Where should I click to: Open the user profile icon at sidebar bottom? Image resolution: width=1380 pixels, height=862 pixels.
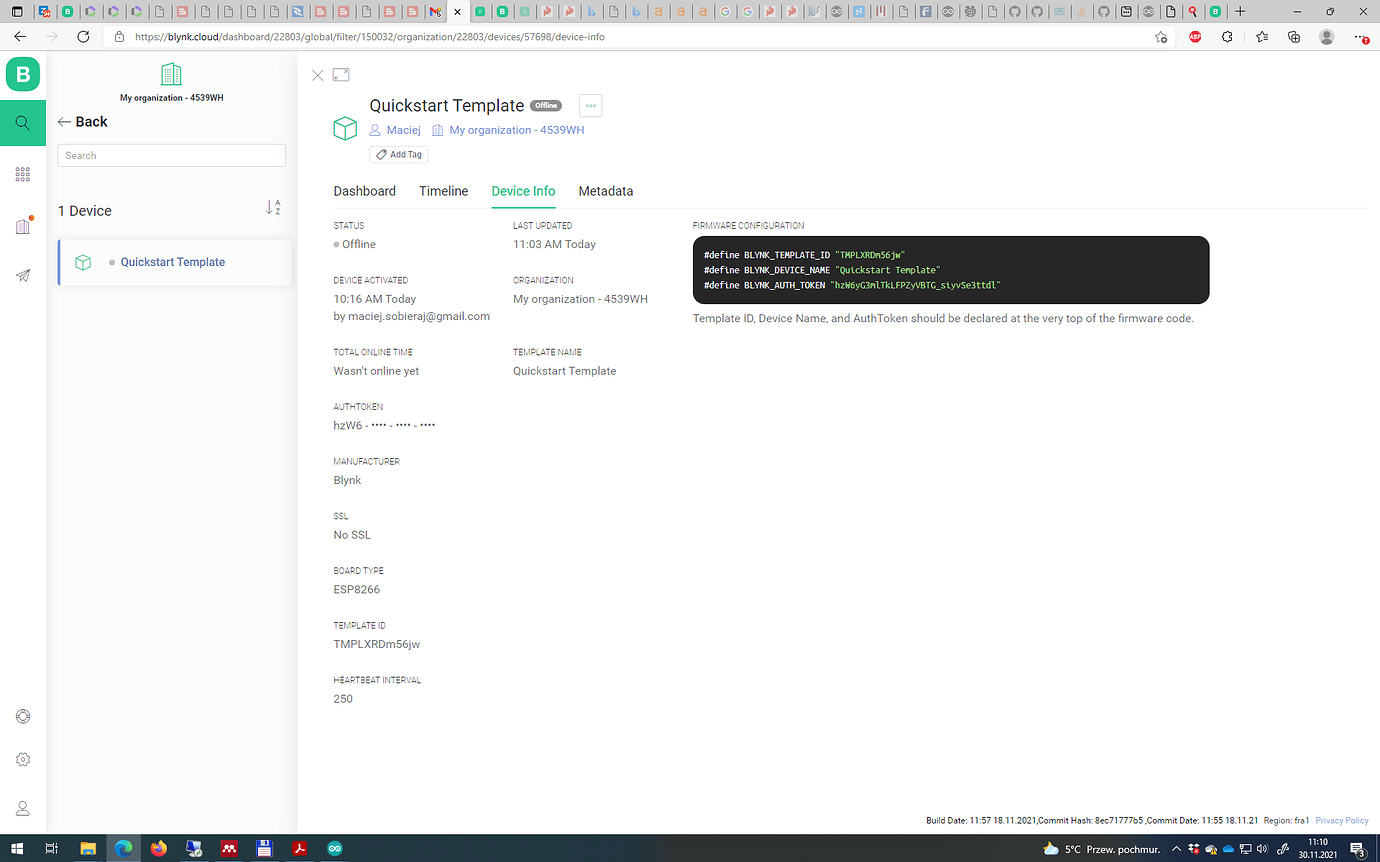click(x=23, y=808)
